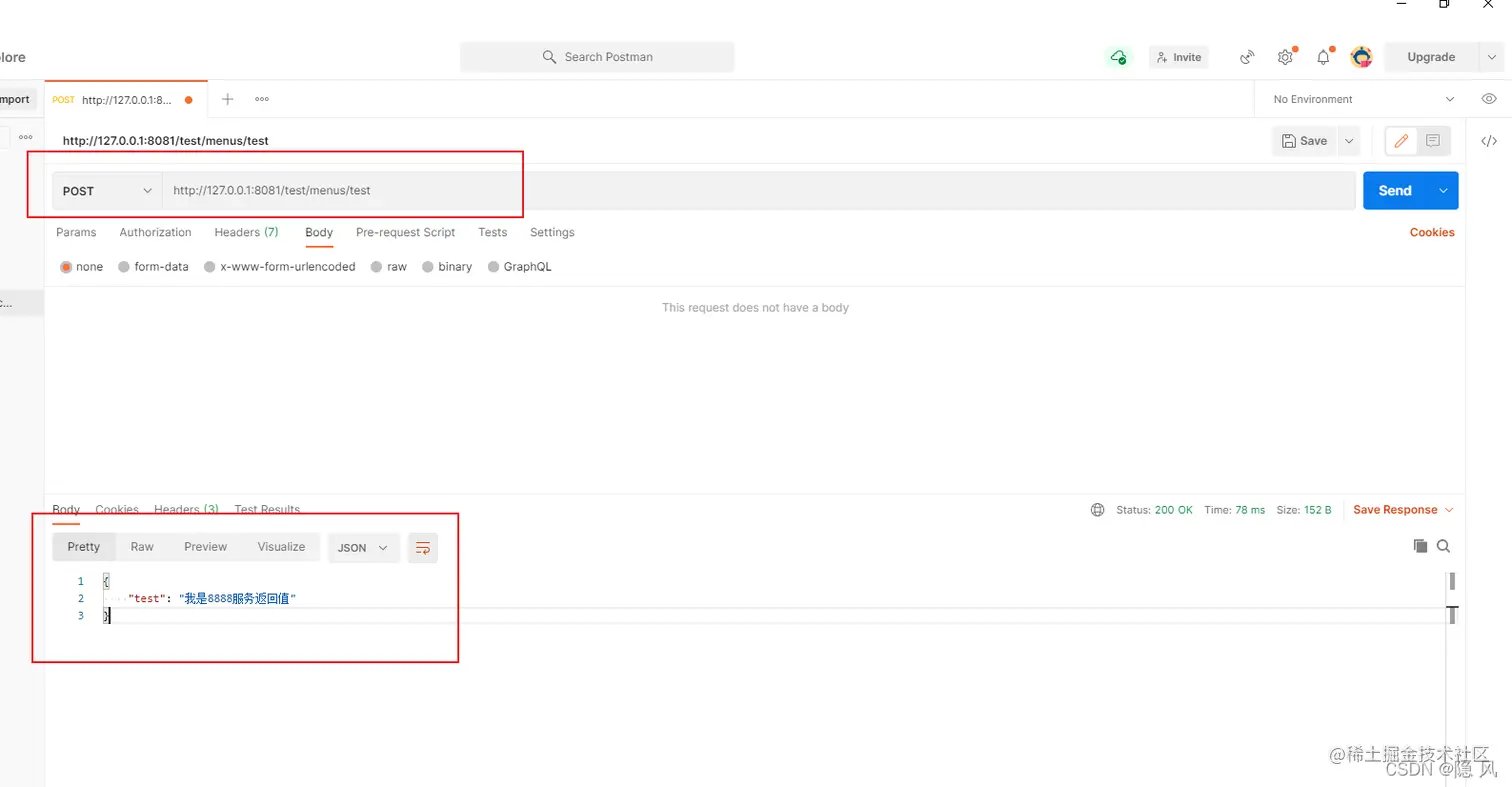Select the none body radio button
Screen dimensions: 1512x787
pos(67,267)
